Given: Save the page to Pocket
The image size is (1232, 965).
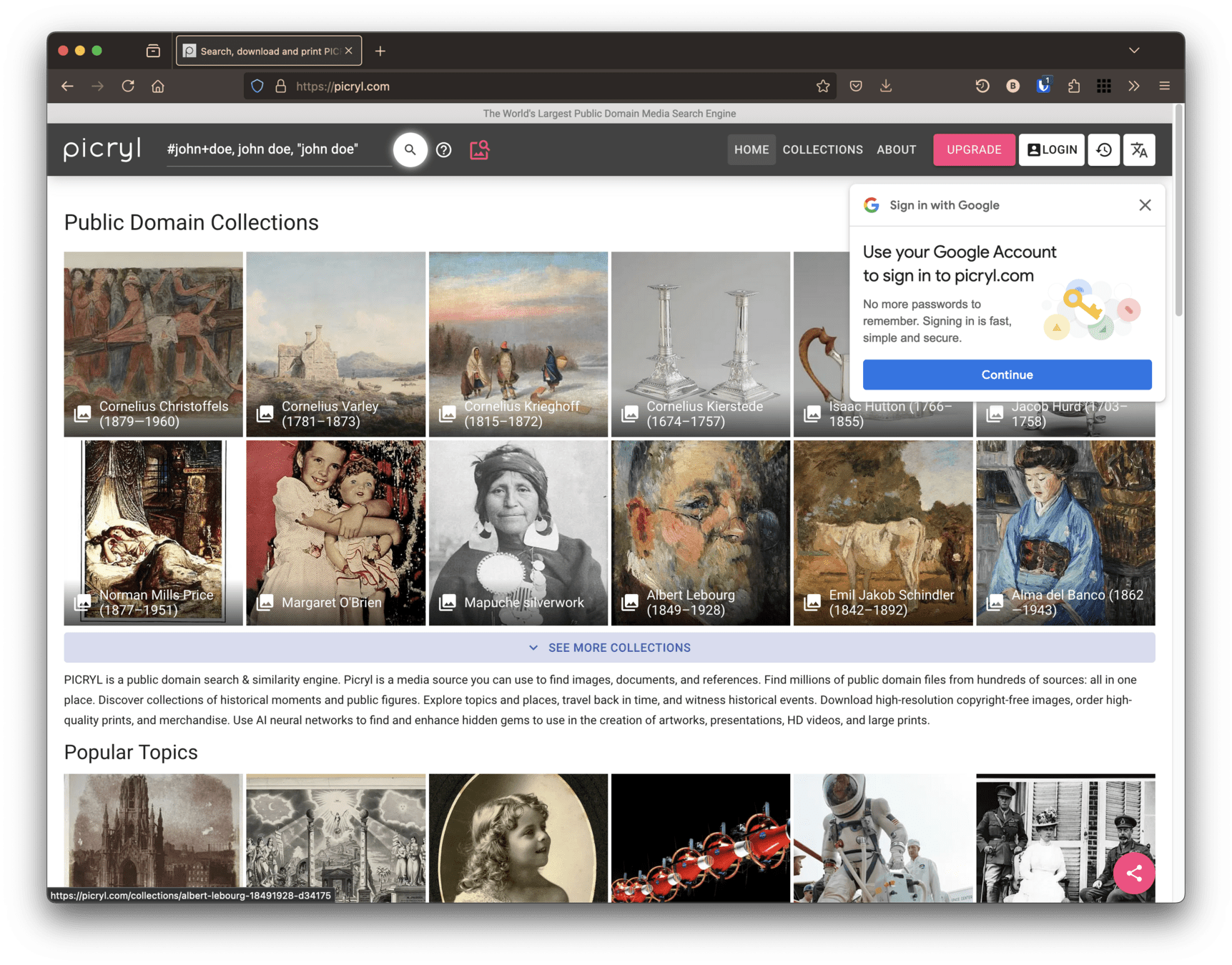Looking at the screenshot, I should pos(856,86).
